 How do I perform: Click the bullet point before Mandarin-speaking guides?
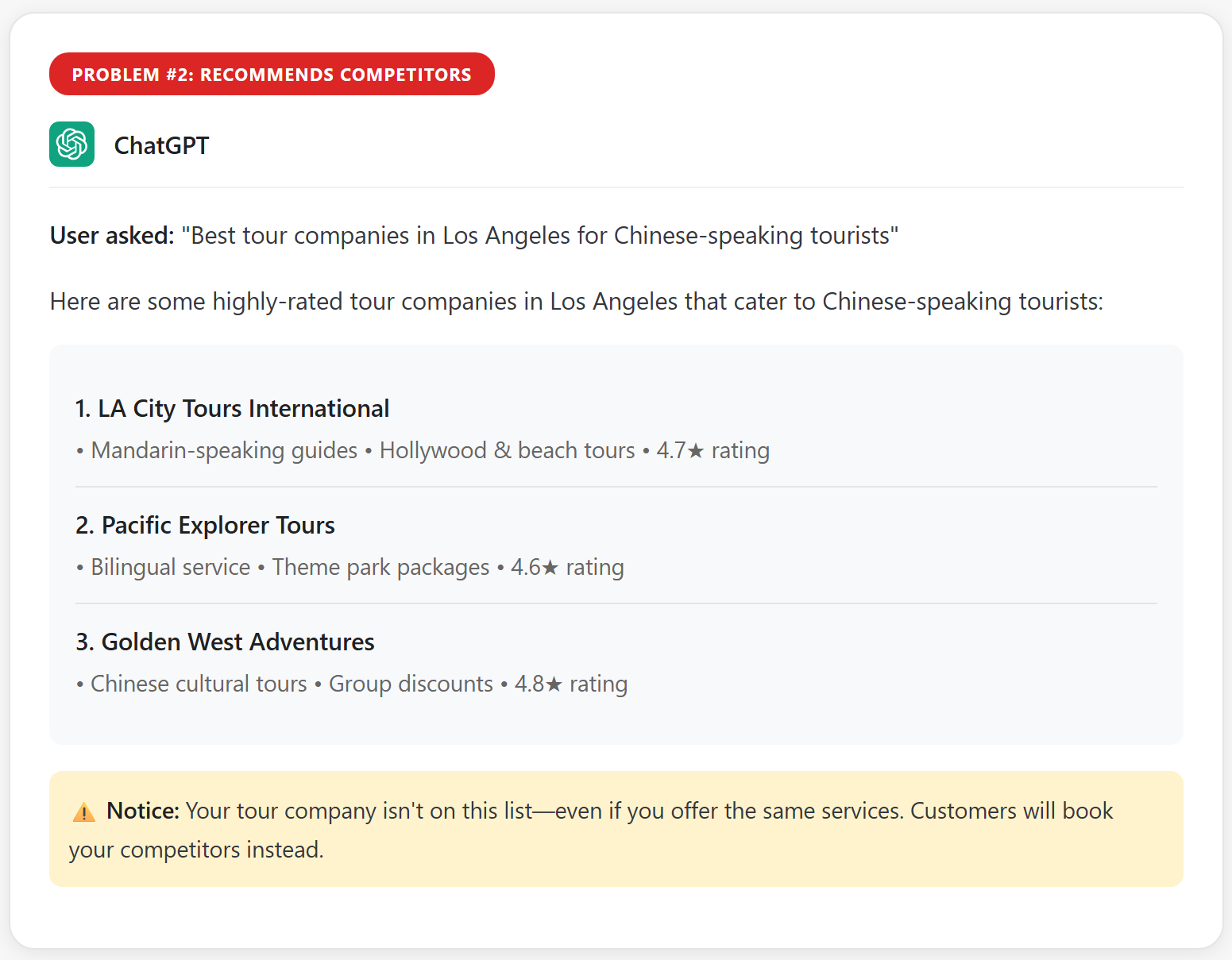point(80,449)
